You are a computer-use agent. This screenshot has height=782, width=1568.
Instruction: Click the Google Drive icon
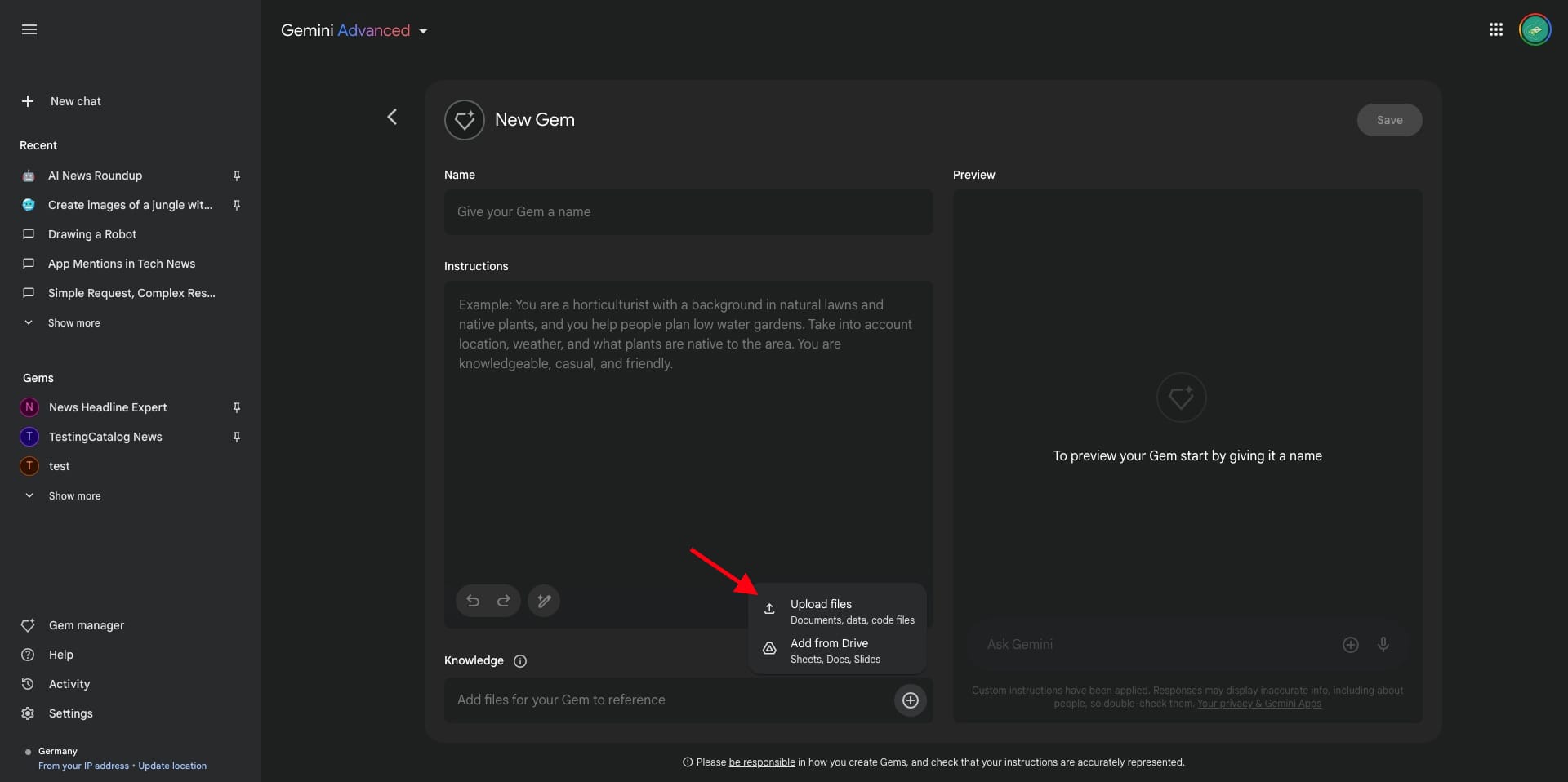[x=769, y=648]
